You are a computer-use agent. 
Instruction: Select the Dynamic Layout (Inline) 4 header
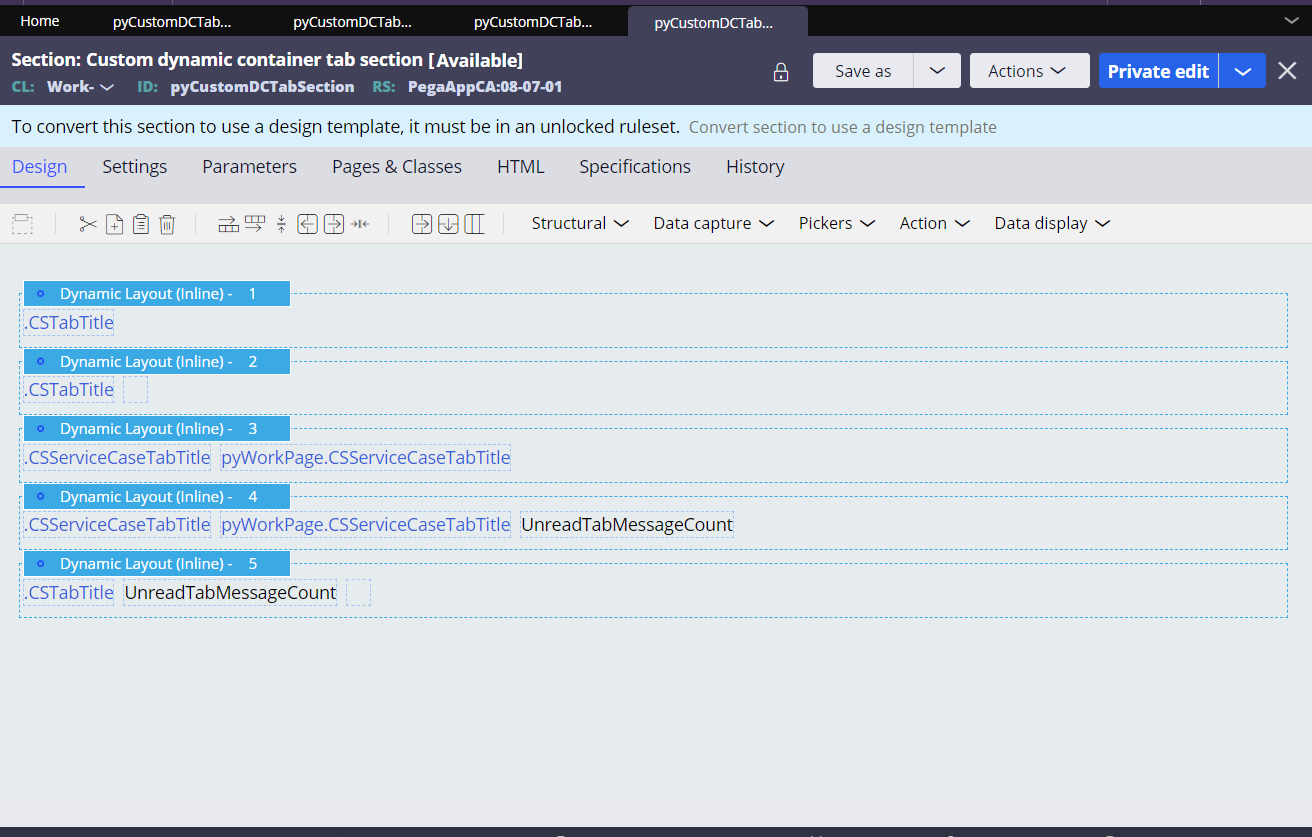[157, 496]
